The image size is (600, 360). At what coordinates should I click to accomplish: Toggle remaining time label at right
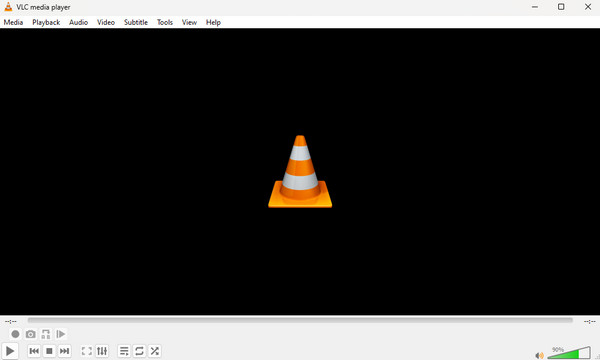coord(589,321)
